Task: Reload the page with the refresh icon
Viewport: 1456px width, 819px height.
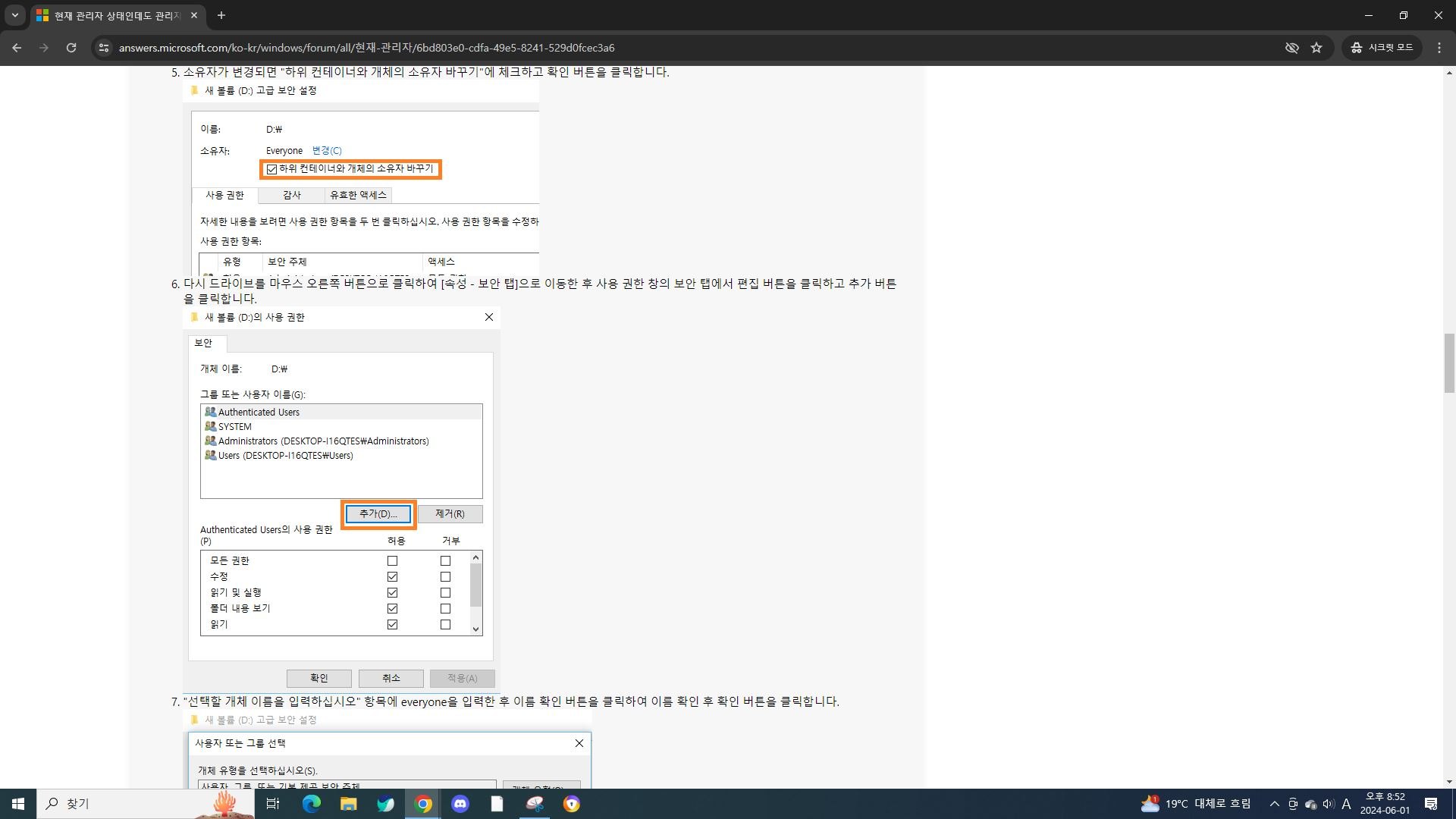Action: tap(71, 48)
